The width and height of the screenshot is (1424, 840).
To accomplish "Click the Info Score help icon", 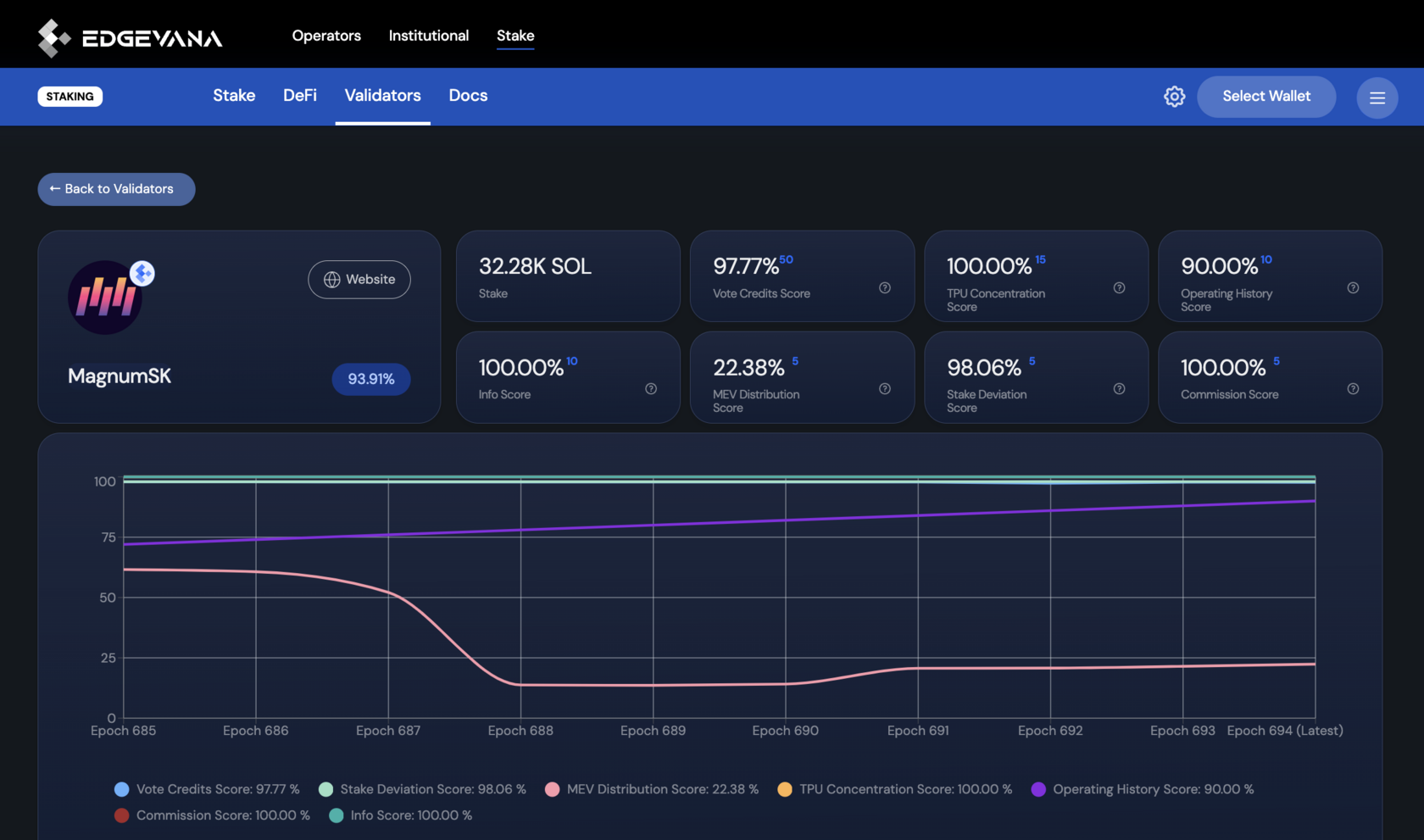I will pyautogui.click(x=651, y=389).
